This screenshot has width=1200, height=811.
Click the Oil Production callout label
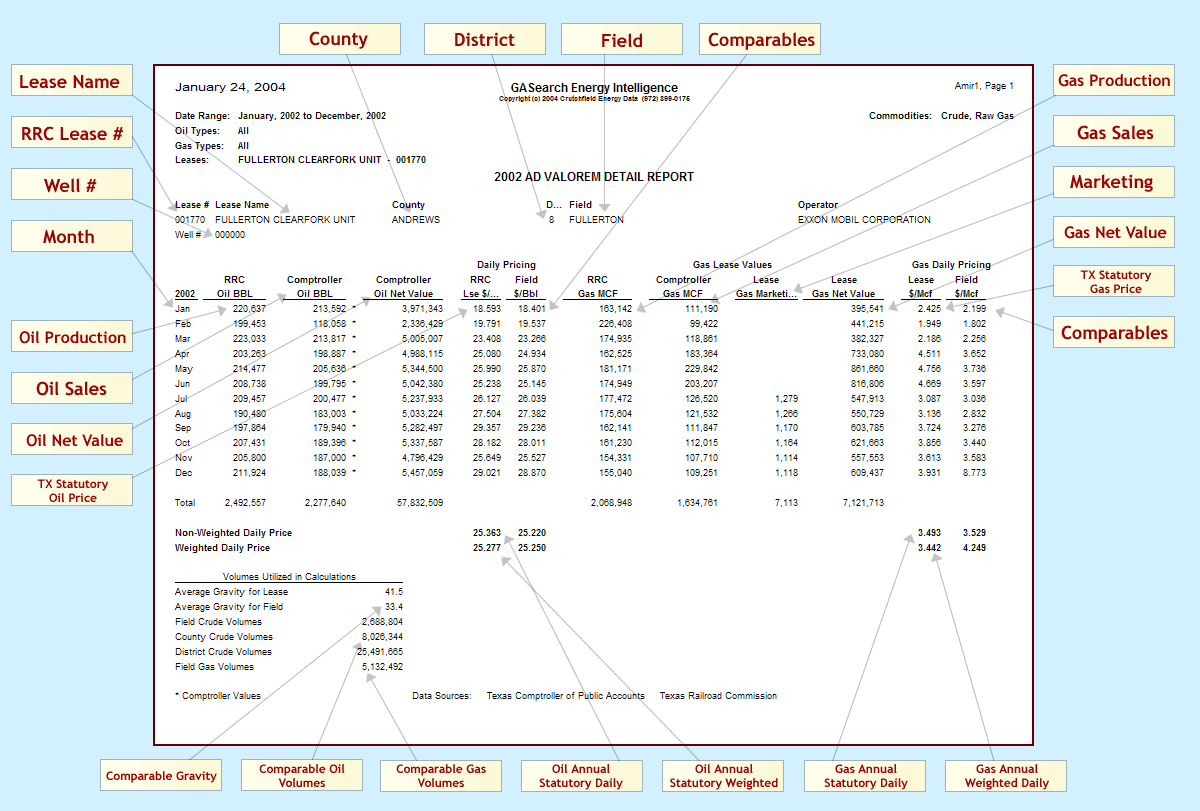click(x=73, y=338)
